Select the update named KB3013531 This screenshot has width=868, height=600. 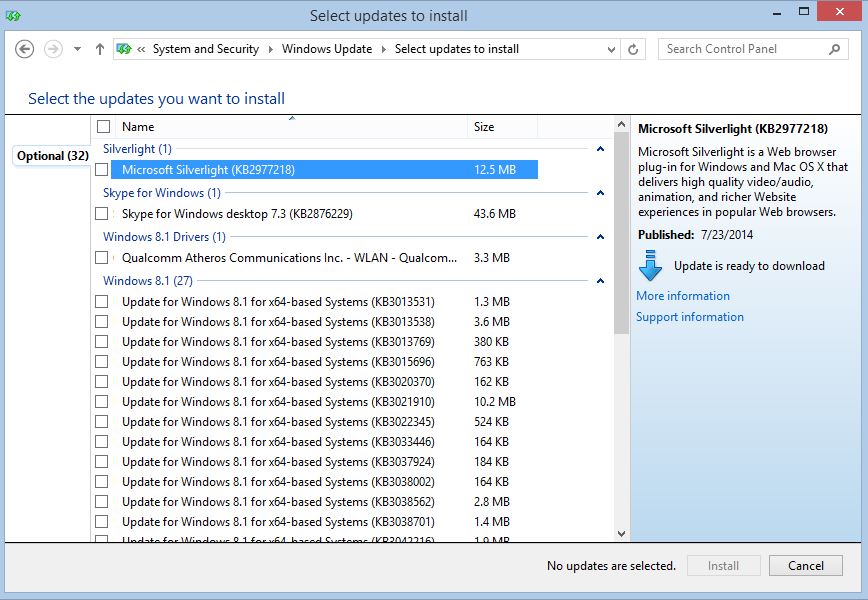pyautogui.click(x=324, y=302)
